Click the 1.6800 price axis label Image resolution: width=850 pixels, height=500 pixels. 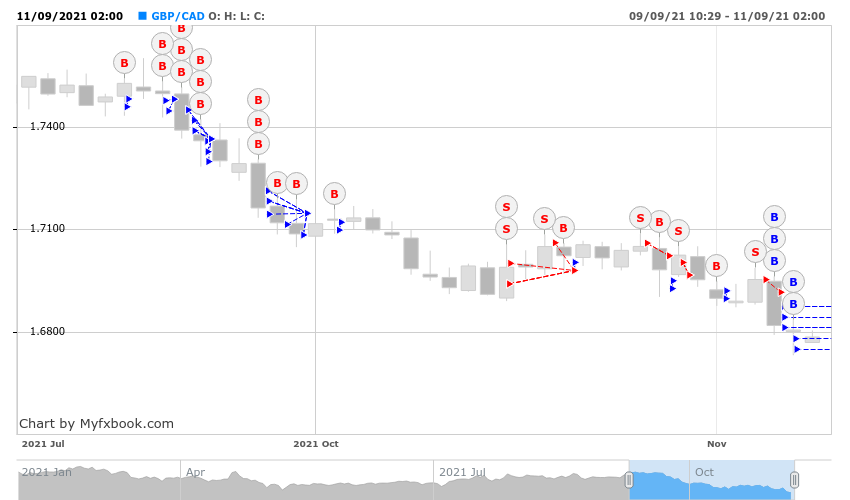click(47, 331)
